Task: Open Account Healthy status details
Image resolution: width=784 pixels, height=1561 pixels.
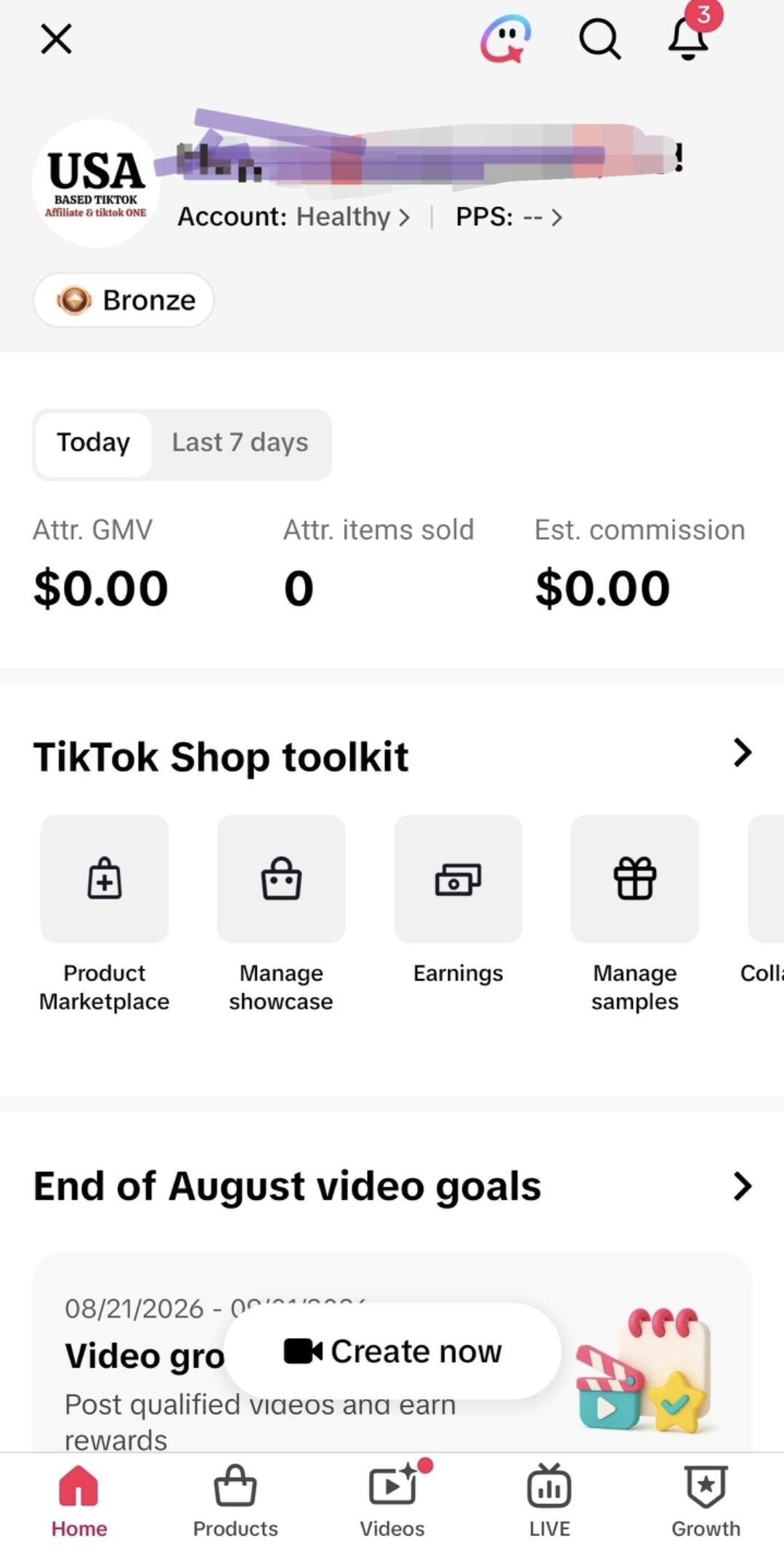Action: pyautogui.click(x=294, y=217)
